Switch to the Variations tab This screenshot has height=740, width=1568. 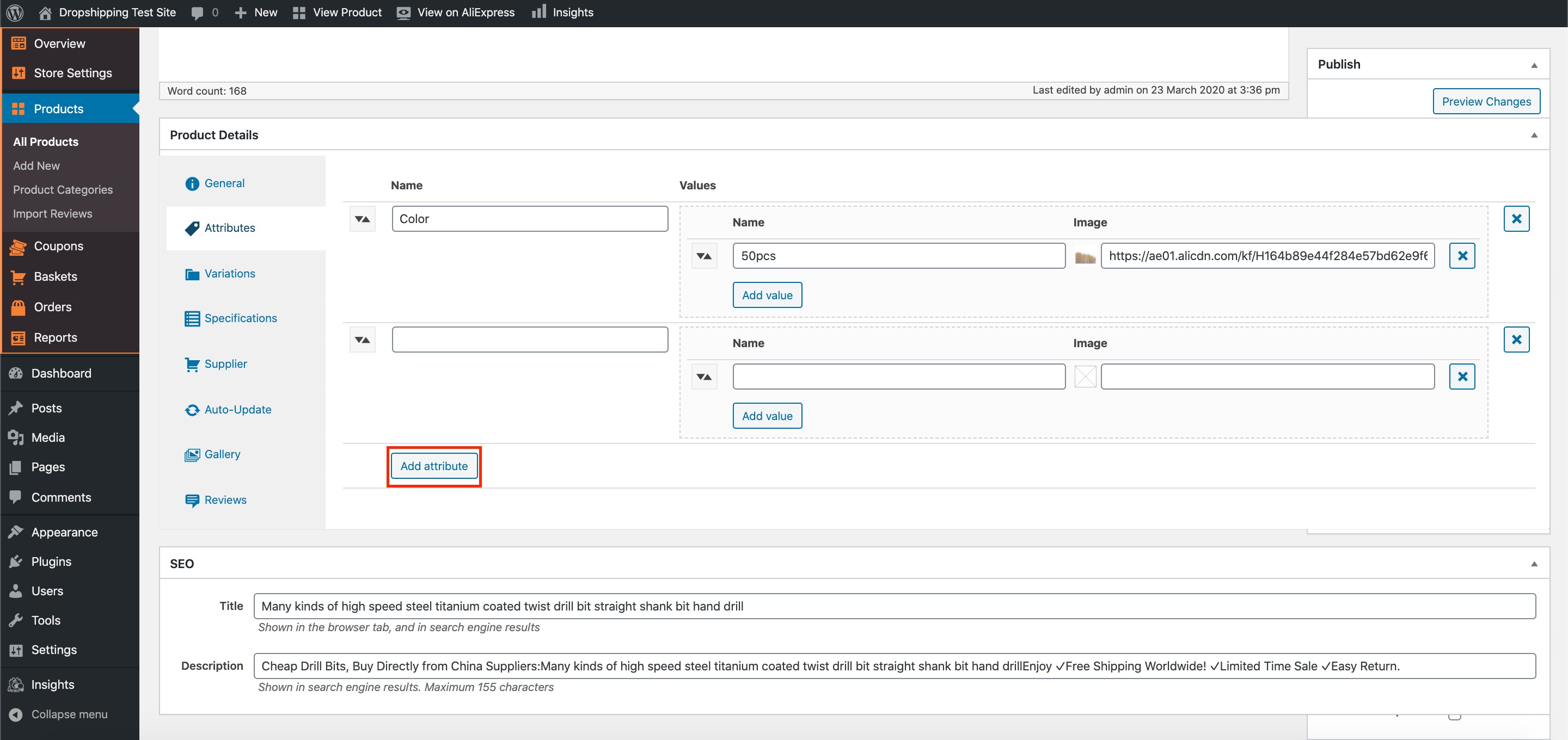point(229,274)
